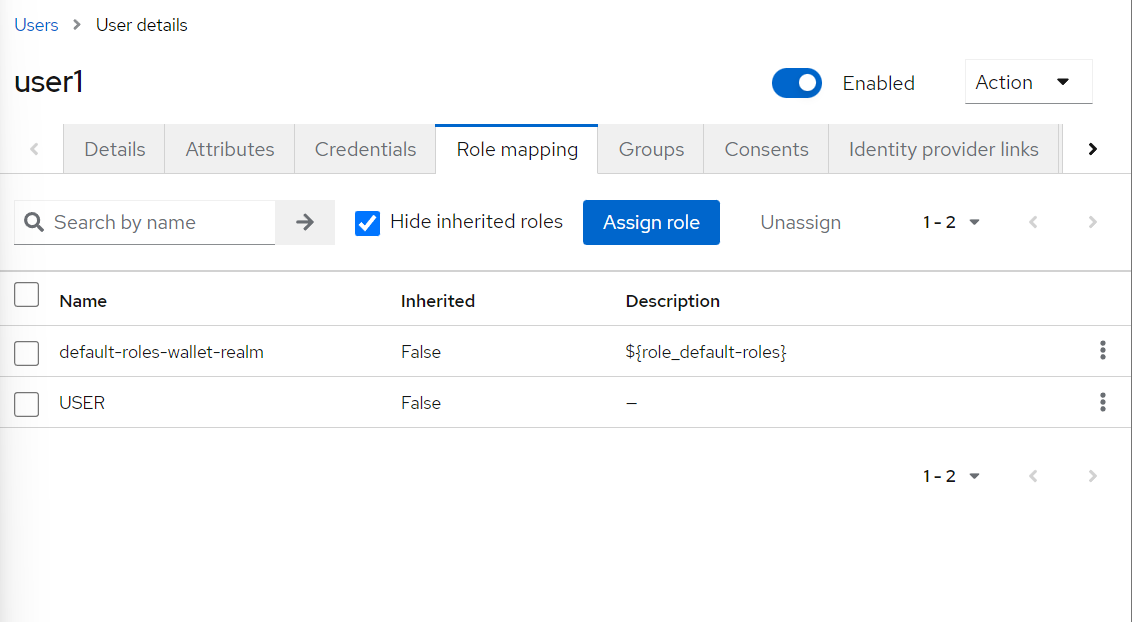Image resolution: width=1132 pixels, height=622 pixels.
Task: Expand the bottom 1-2 per-page dropdown
Action: [x=950, y=476]
